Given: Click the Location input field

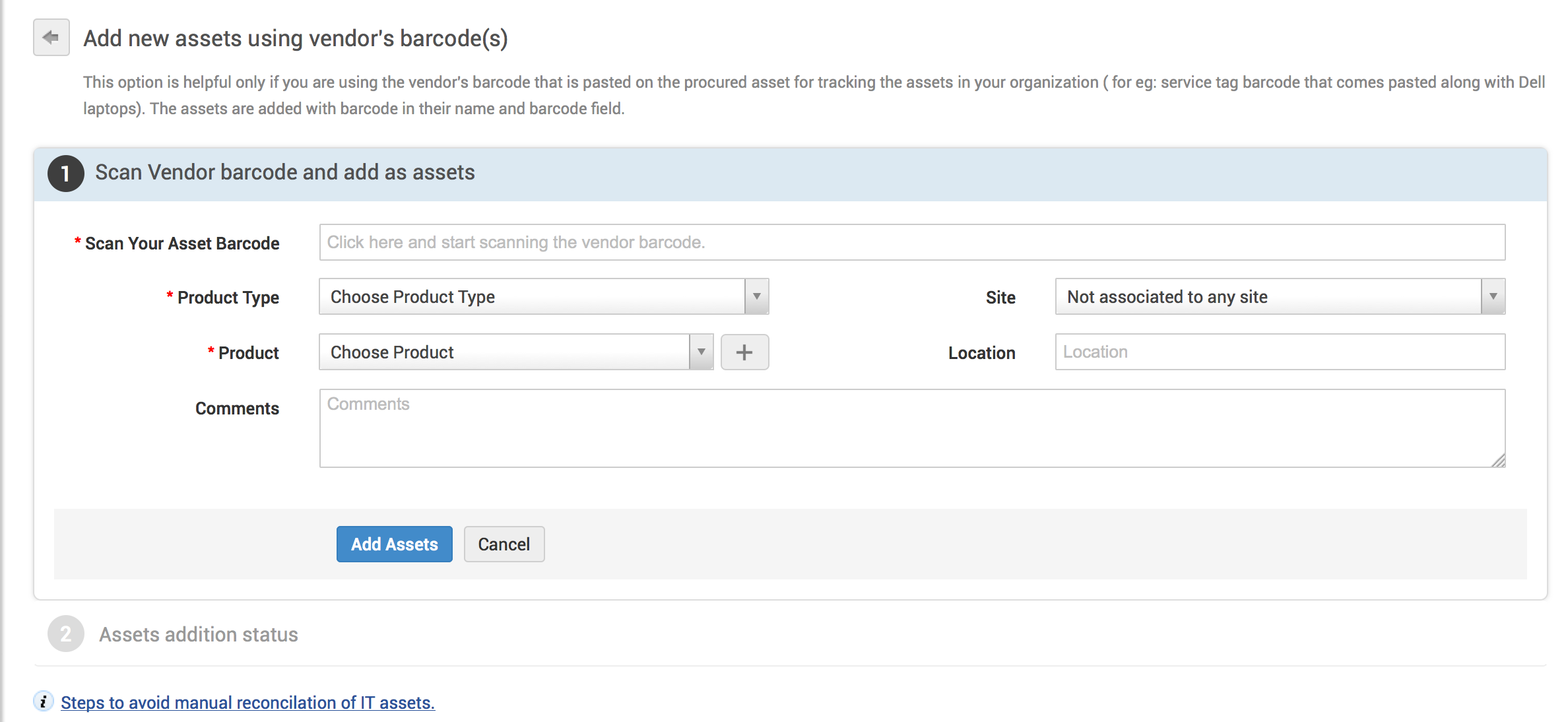Looking at the screenshot, I should coord(1280,352).
